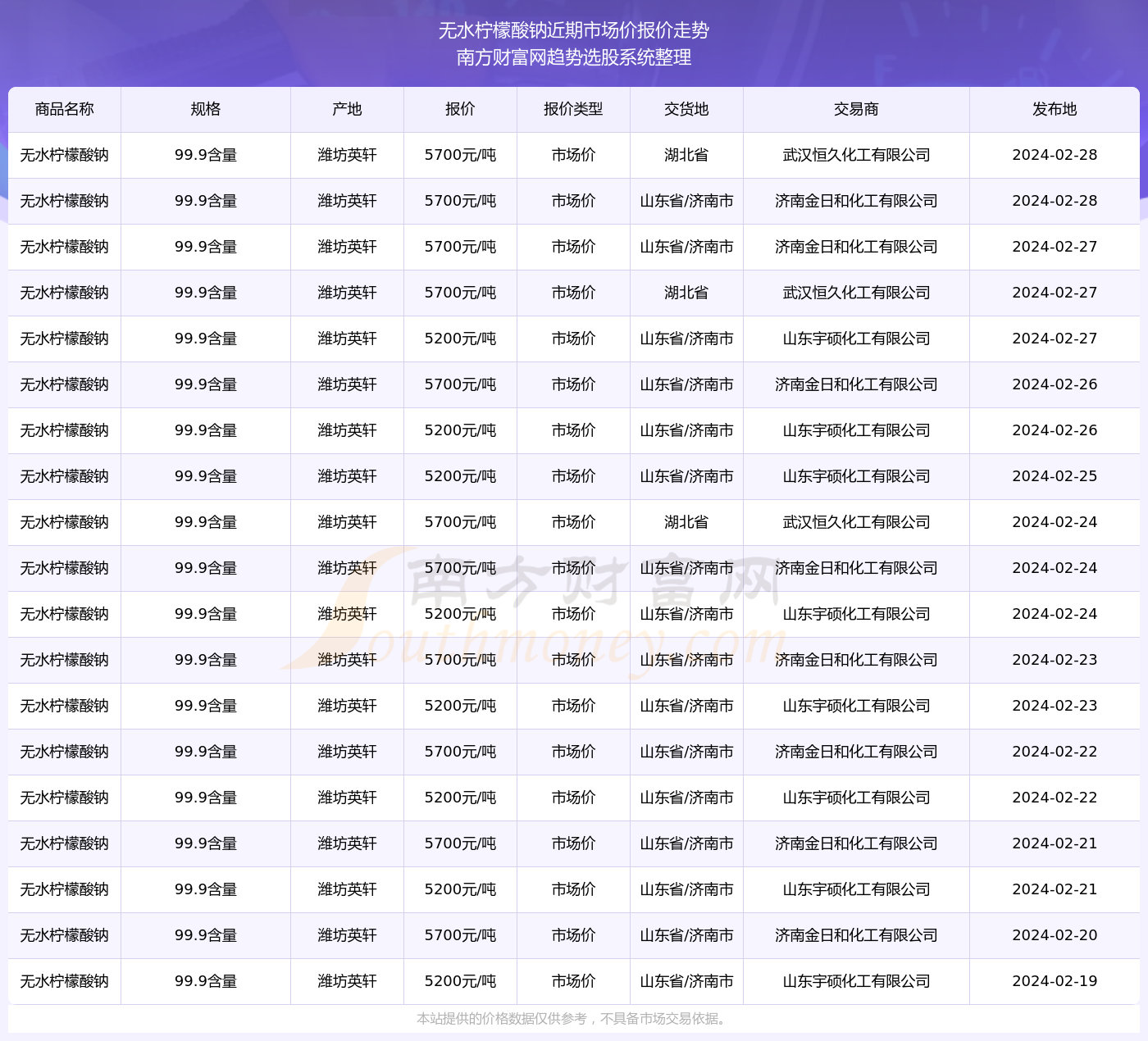This screenshot has width=1148, height=1041.
Task: Click 潍坊英轩 in the 2024-02-20 row
Action: pyautogui.click(x=347, y=935)
